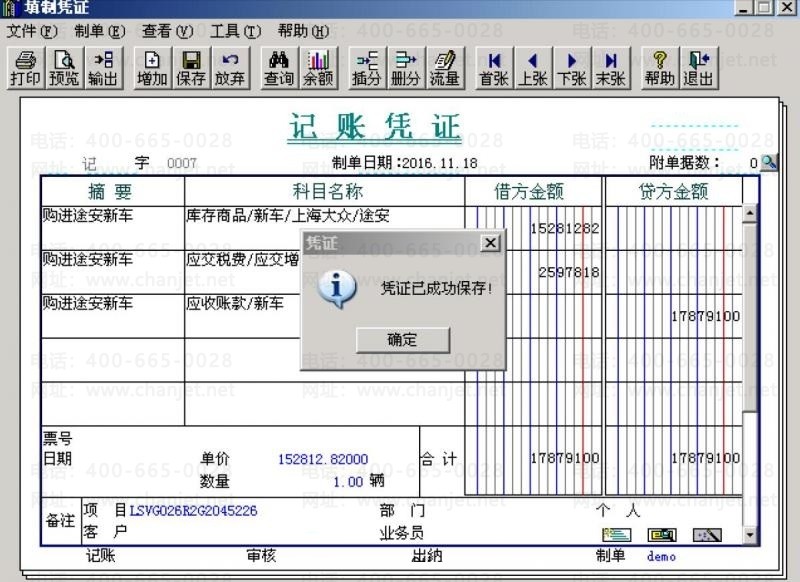Viewport: 800px width, 582px height.
Task: Show 余额 balance chart icon
Action: (x=318, y=68)
